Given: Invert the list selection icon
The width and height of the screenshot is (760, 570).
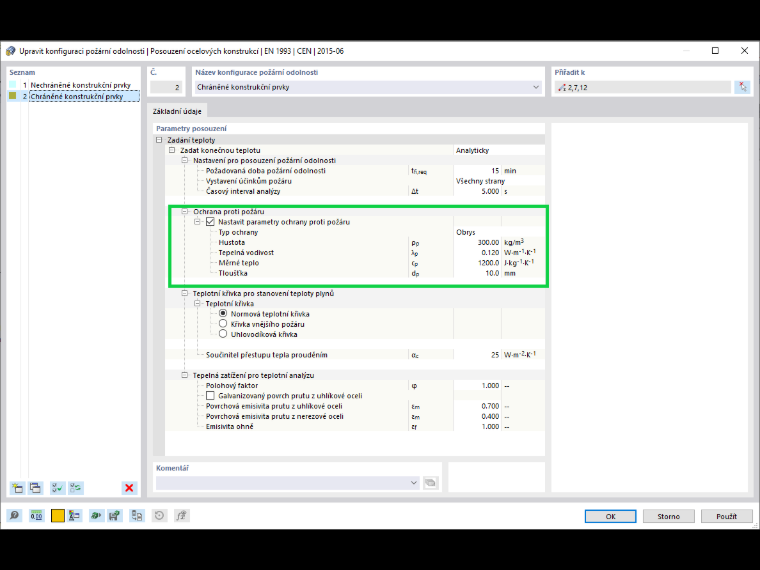Looking at the screenshot, I should pos(76,488).
